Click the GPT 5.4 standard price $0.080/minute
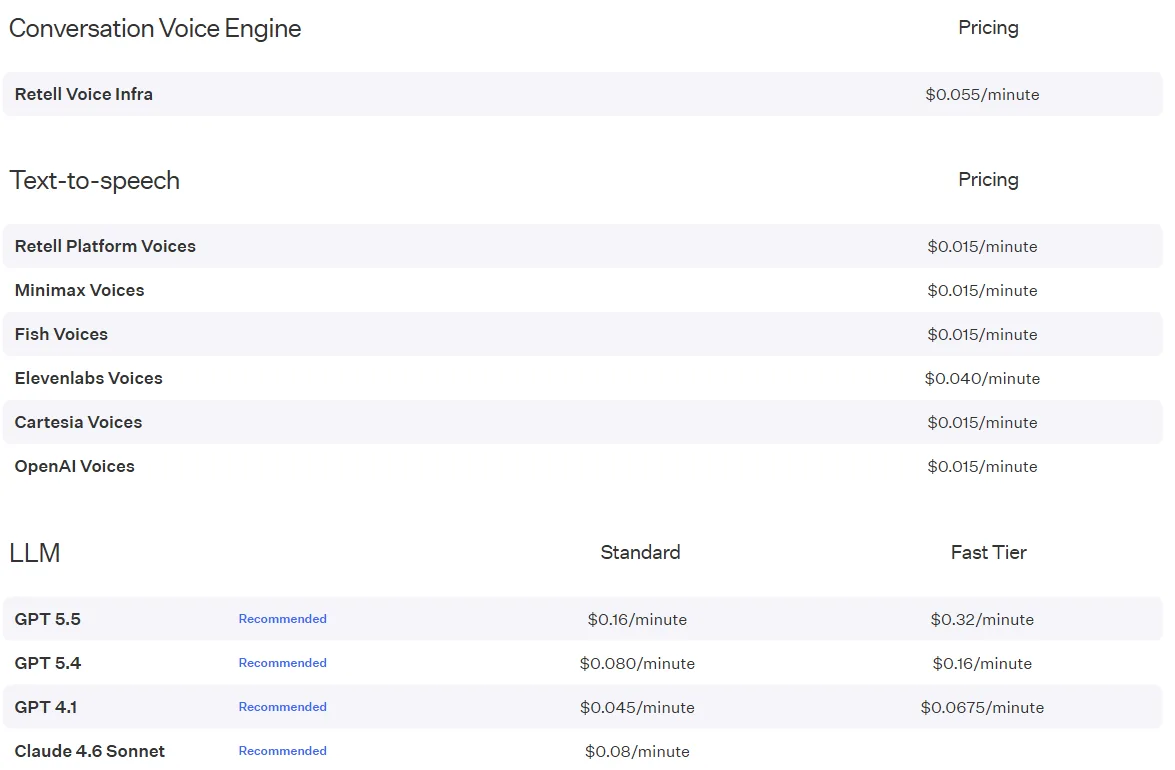This screenshot has width=1175, height=770. point(637,664)
